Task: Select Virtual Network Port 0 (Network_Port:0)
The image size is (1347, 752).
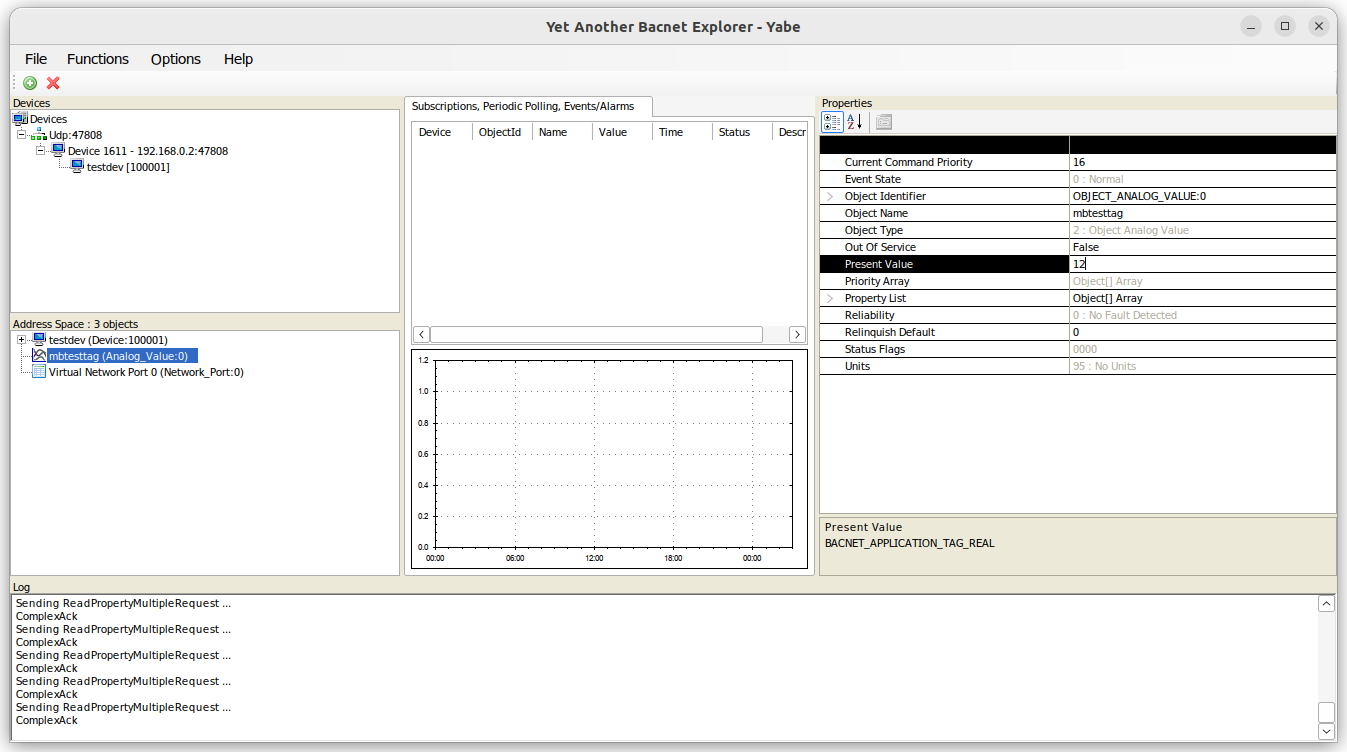Action: 146,372
